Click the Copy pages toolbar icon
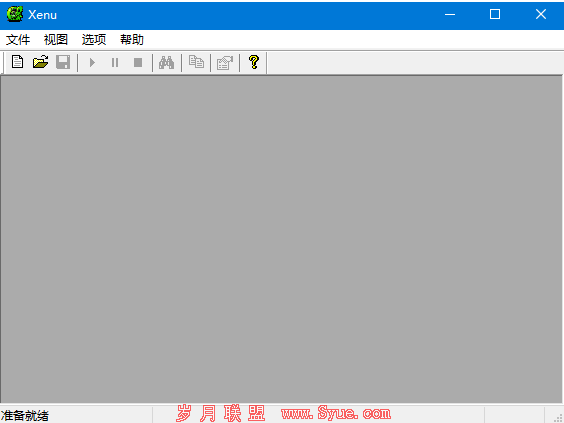 [x=196, y=62]
